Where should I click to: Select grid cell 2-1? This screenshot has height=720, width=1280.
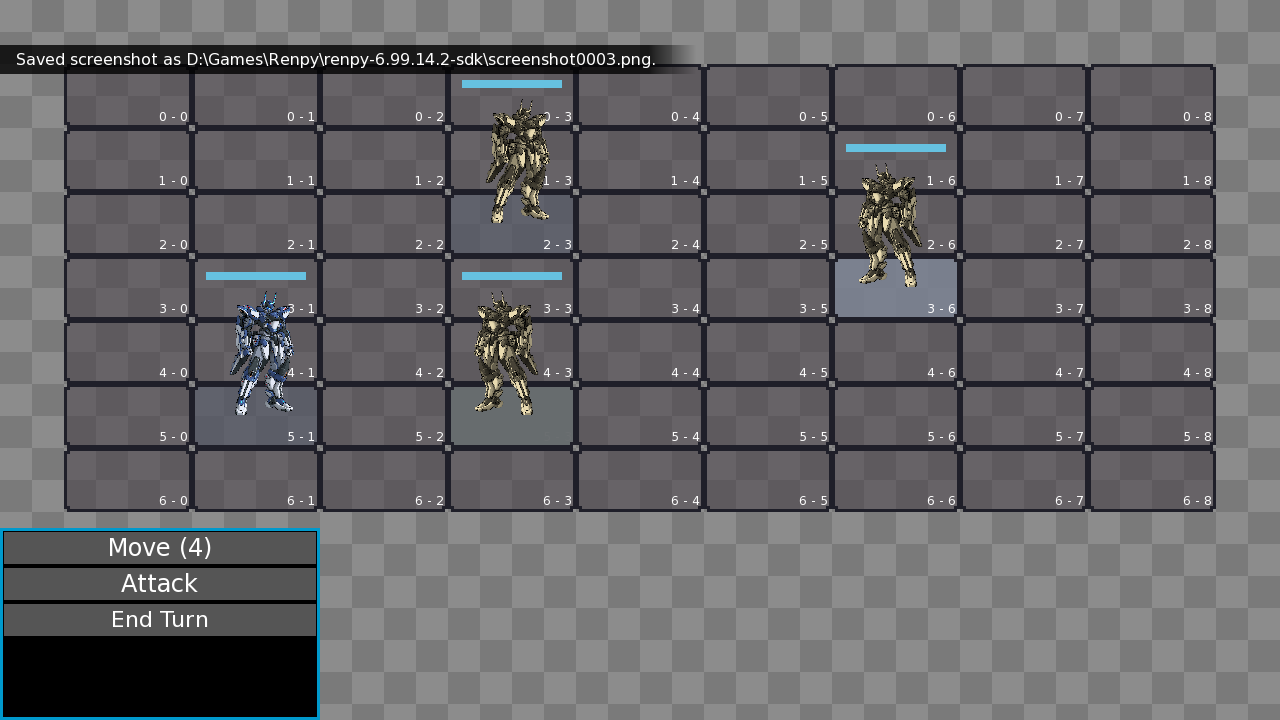(x=256, y=224)
